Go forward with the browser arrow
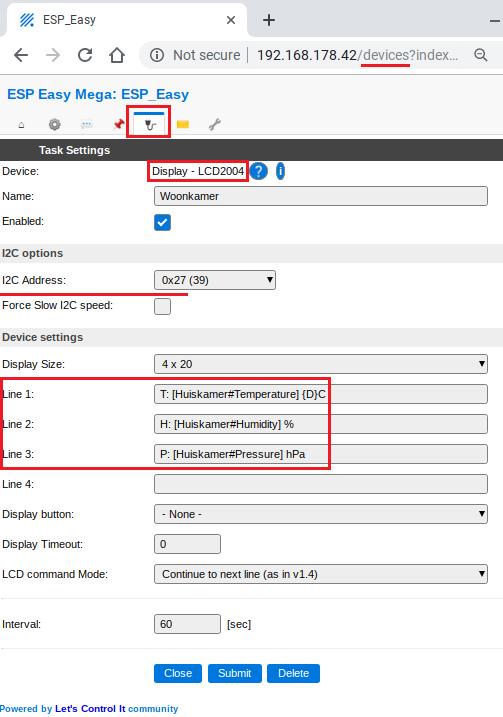Image resolution: width=503 pixels, height=717 pixels. (53, 55)
